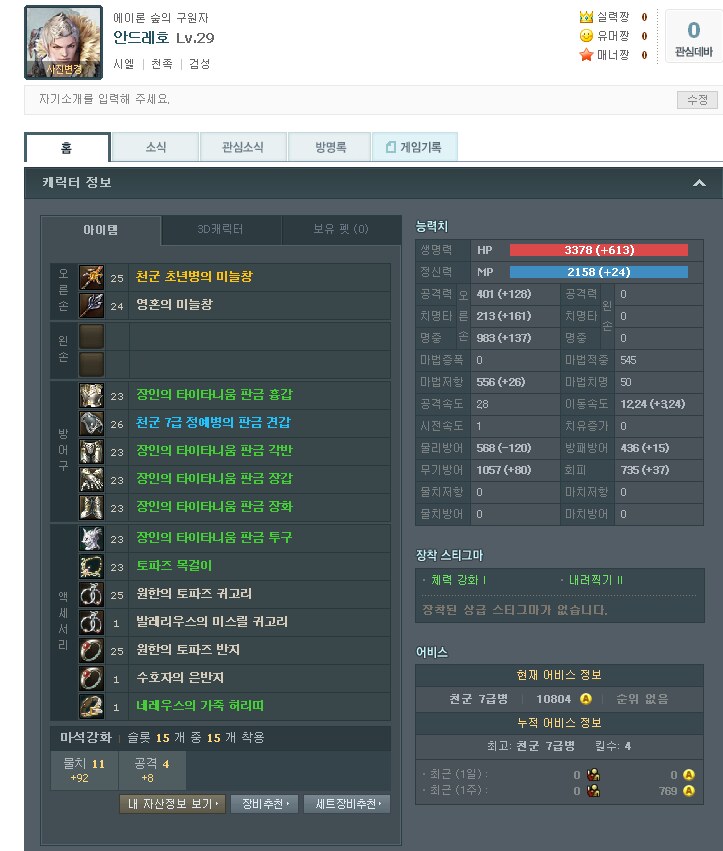Click the 사진변경 character portrait
Screen dimensions: 723x851
tap(64, 42)
